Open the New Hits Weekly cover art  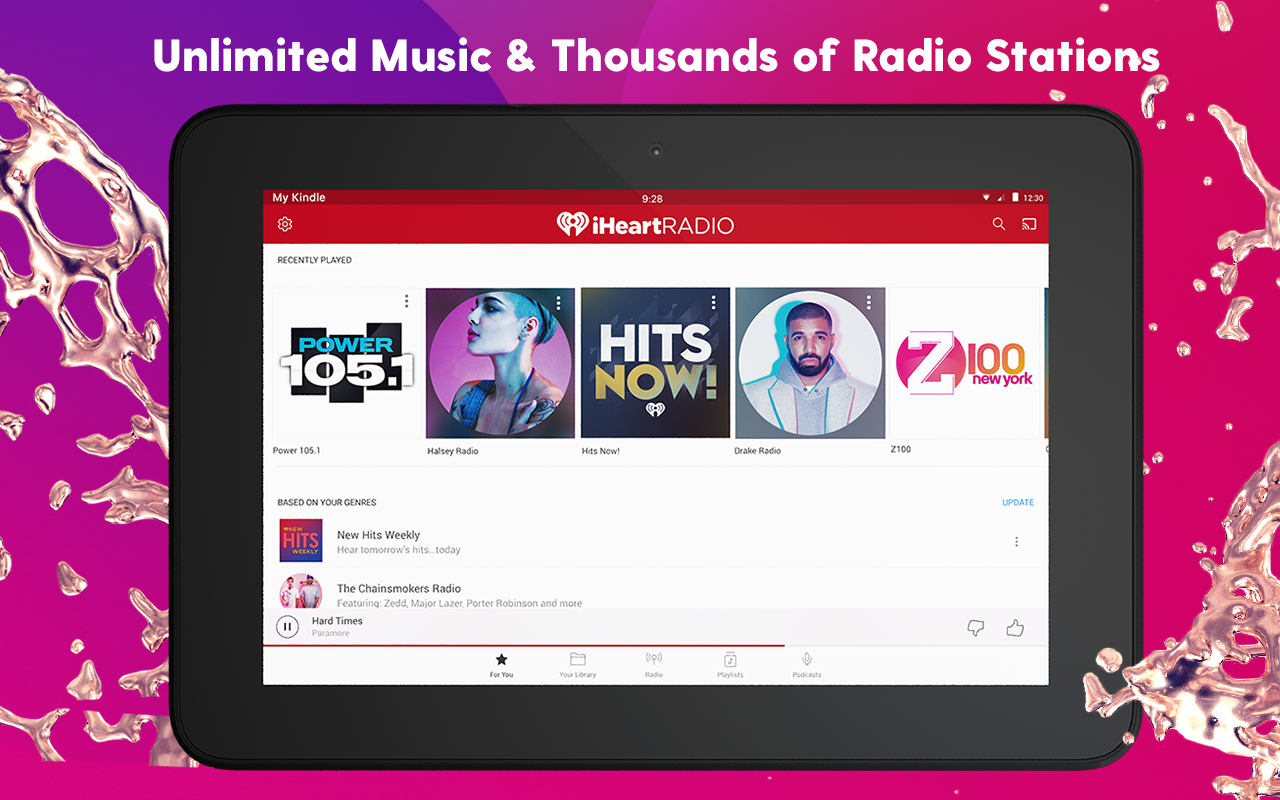301,541
